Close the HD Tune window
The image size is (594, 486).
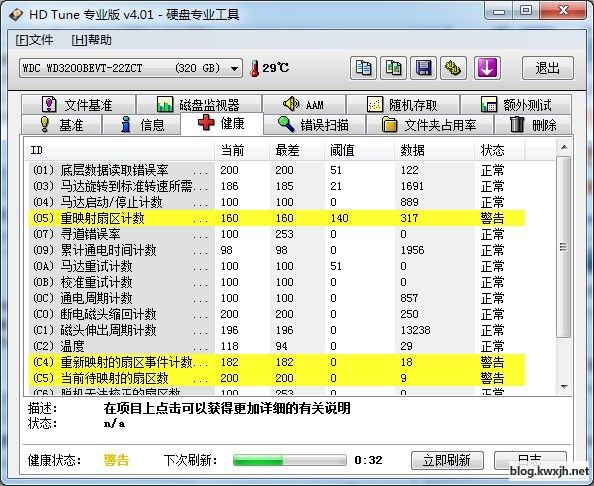click(563, 11)
